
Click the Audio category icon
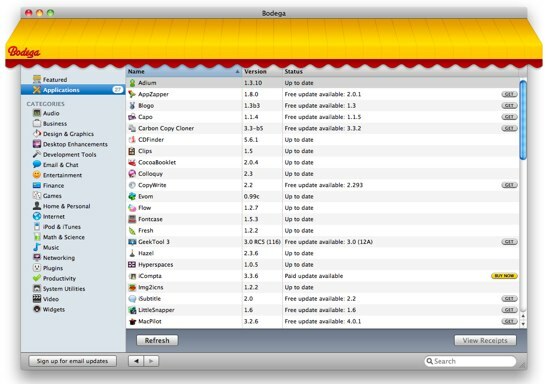click(37, 113)
